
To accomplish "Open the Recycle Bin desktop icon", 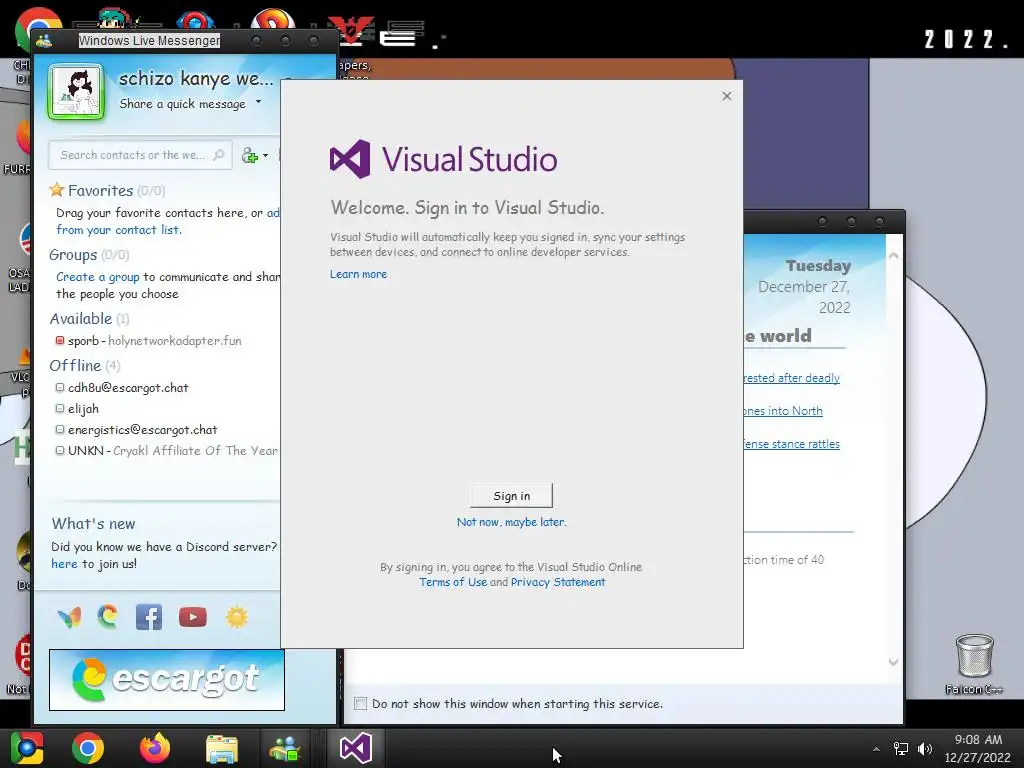I will (974, 664).
